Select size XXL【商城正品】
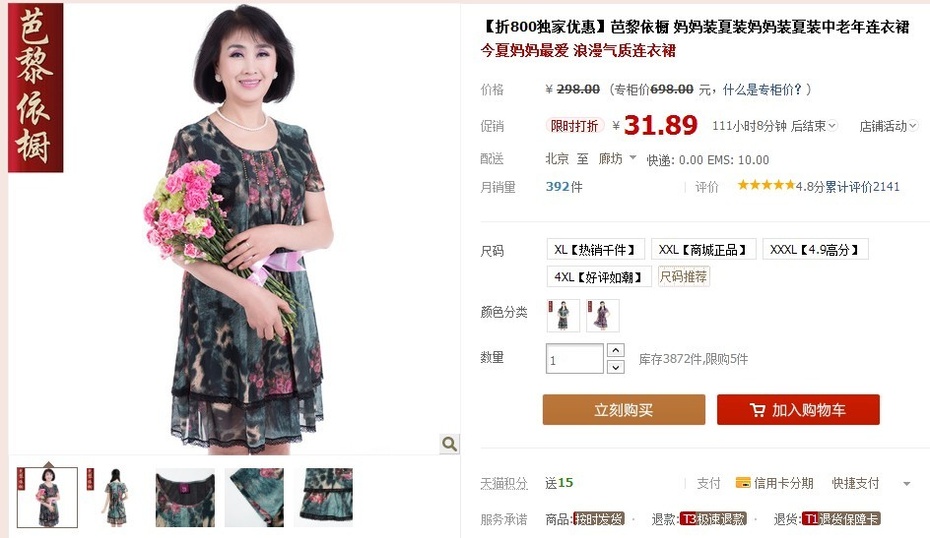 click(703, 250)
